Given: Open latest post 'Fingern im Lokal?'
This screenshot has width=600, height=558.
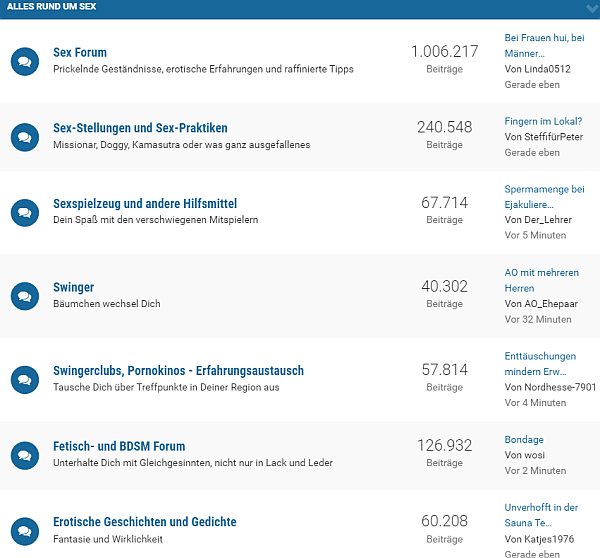Looking at the screenshot, I should click(x=543, y=121).
